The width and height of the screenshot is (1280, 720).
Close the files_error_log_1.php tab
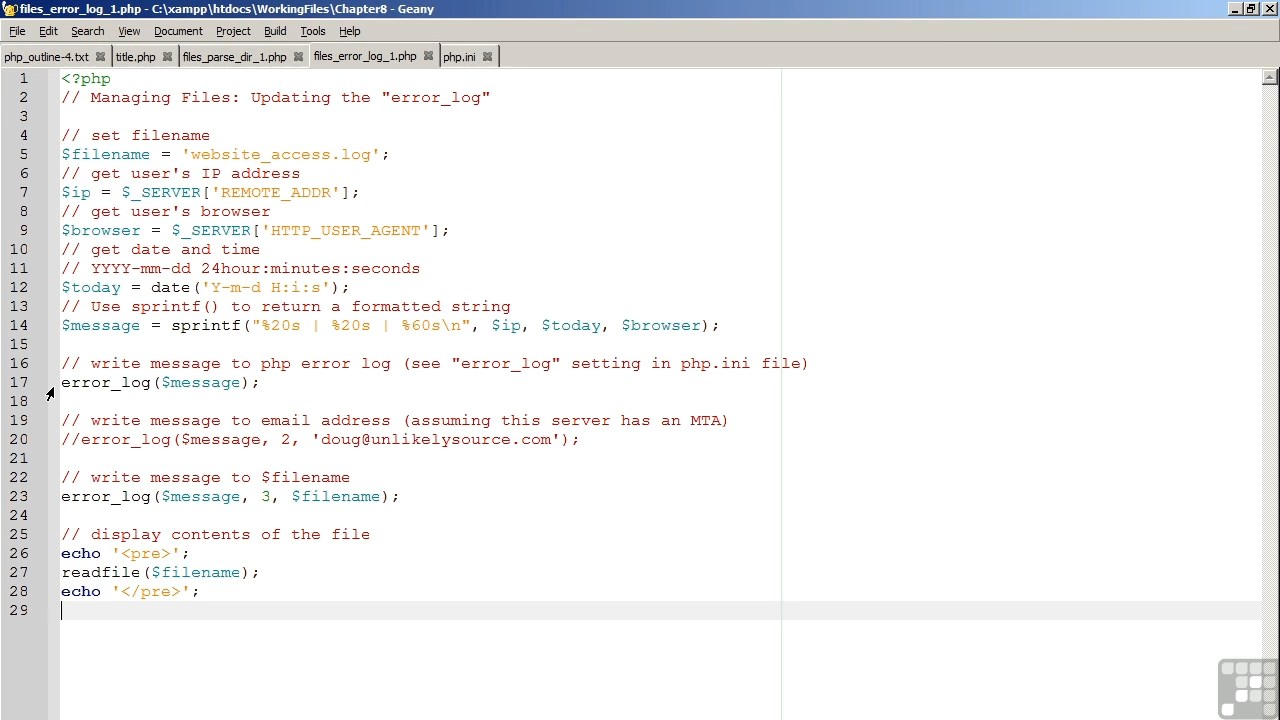tap(428, 56)
